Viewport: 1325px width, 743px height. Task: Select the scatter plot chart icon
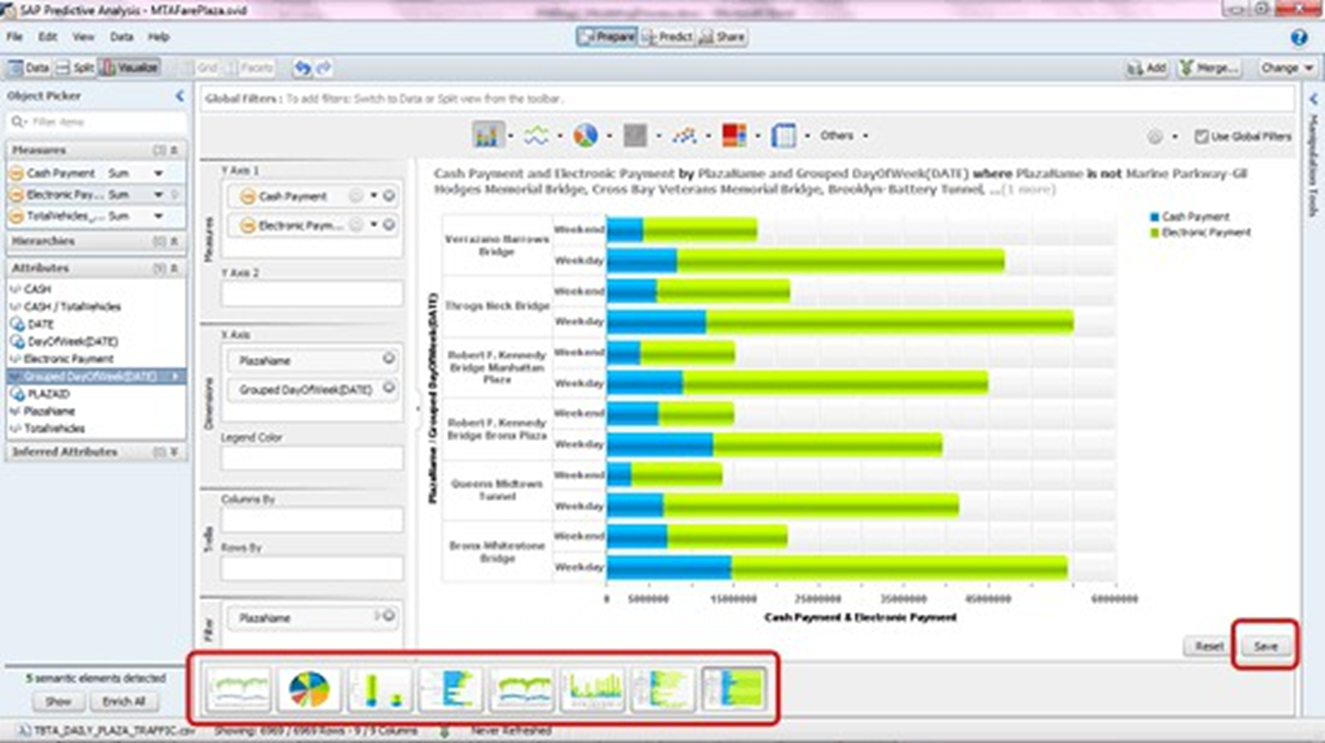click(685, 135)
